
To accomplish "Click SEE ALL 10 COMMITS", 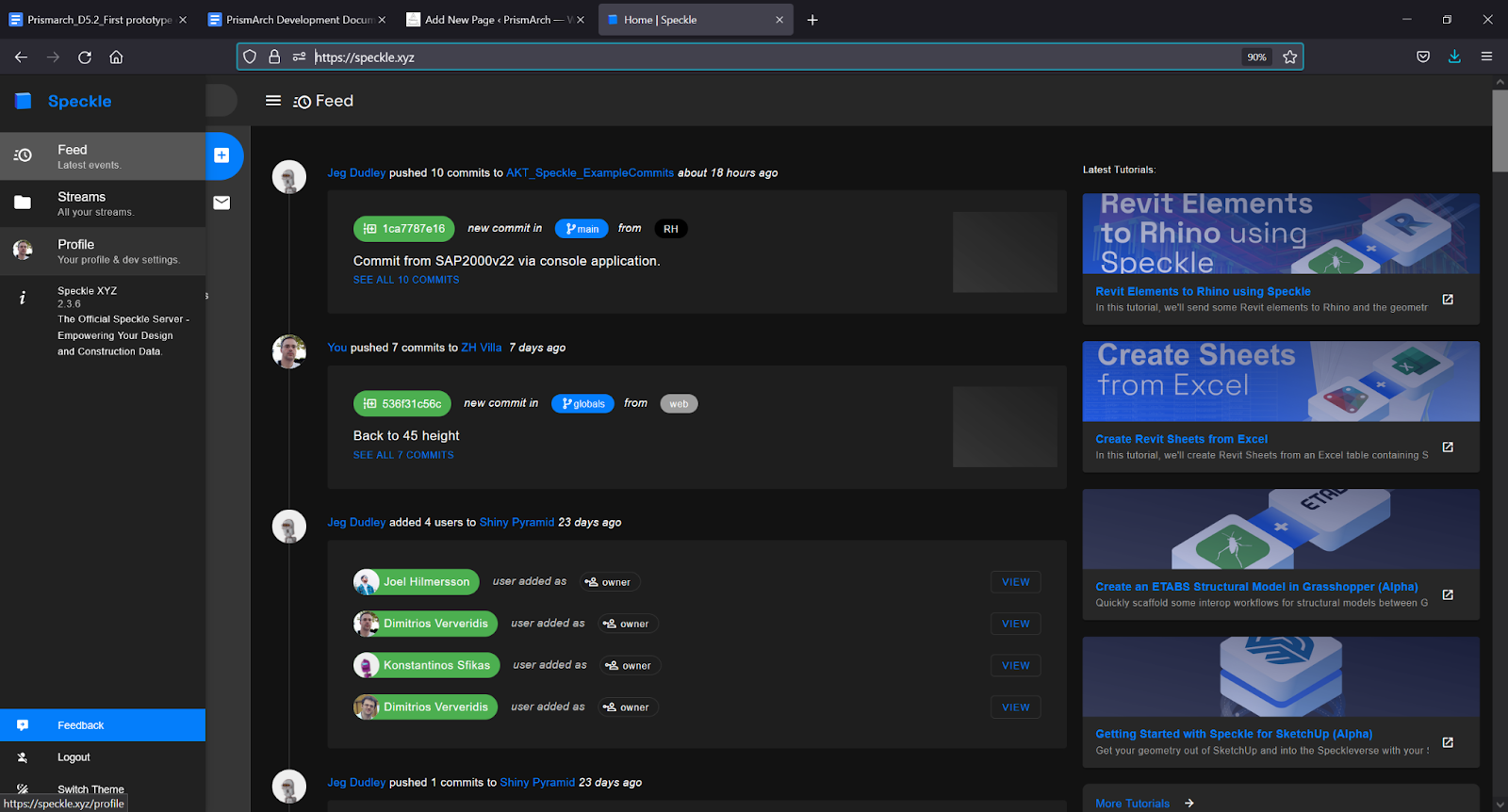I will coord(406,280).
